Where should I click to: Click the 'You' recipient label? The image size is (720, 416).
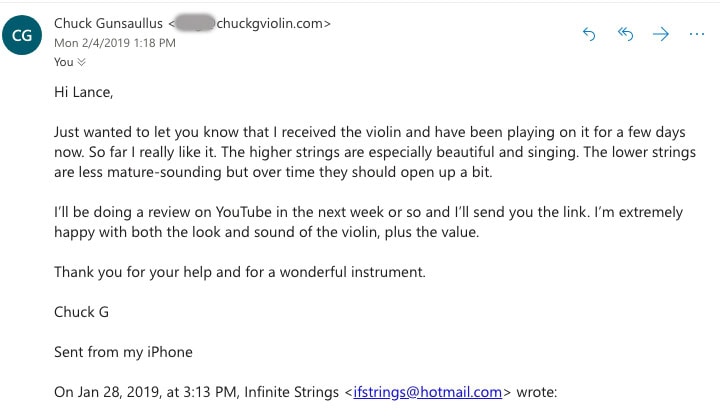(x=64, y=62)
